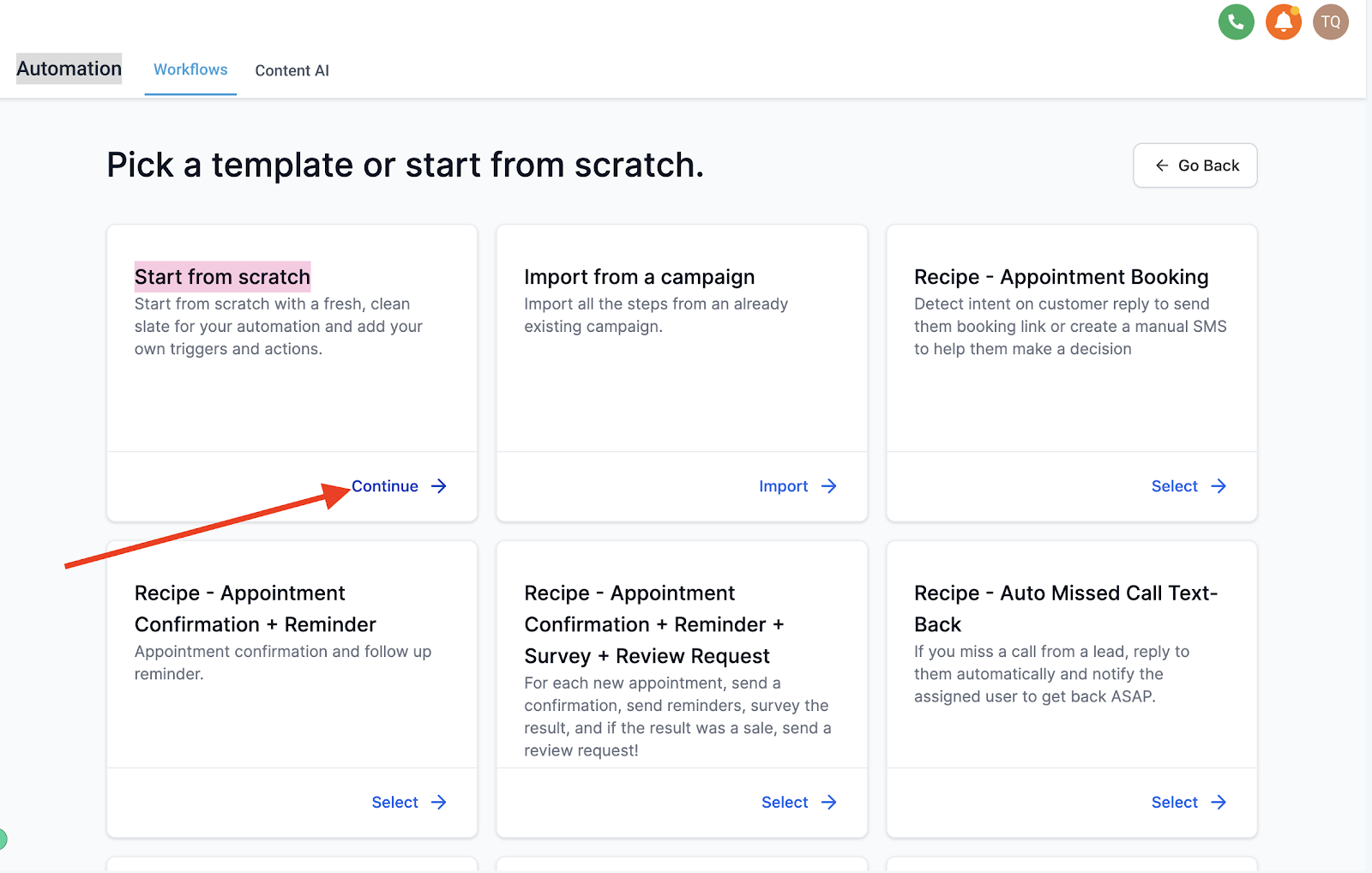Open the Content AI tab
This screenshot has height=873, width=1372.
(x=292, y=70)
